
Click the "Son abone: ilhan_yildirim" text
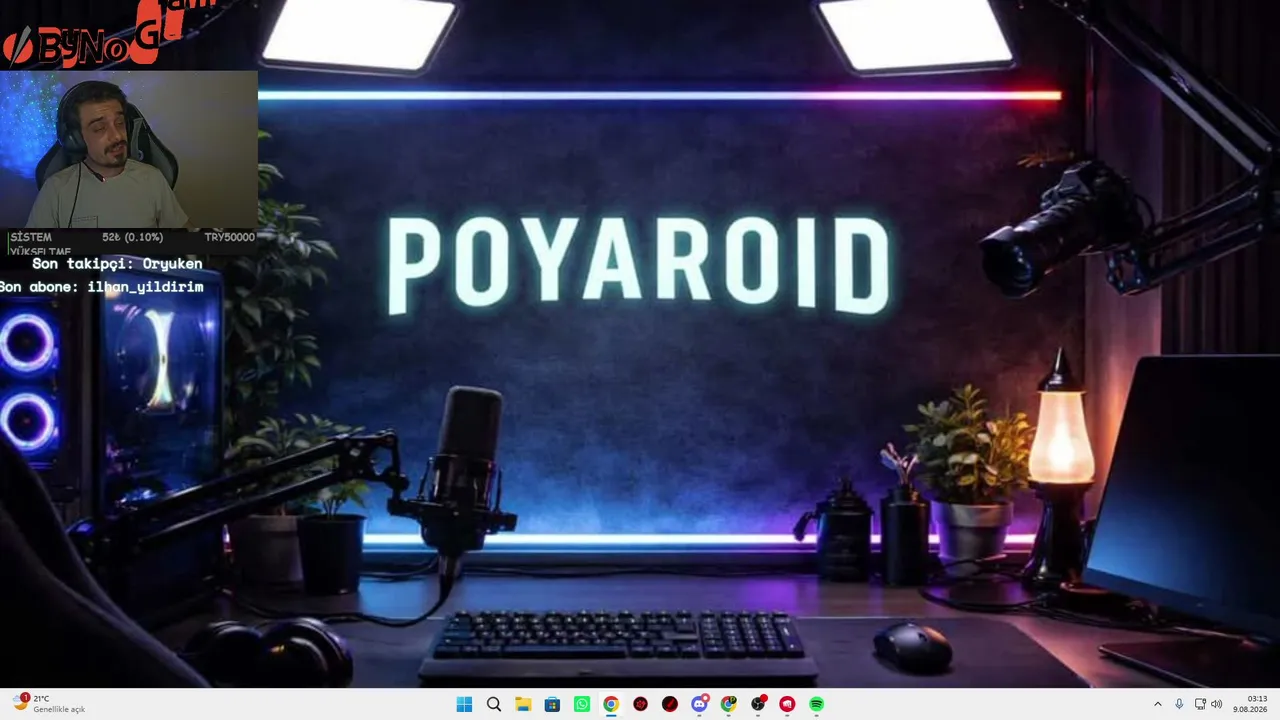101,287
